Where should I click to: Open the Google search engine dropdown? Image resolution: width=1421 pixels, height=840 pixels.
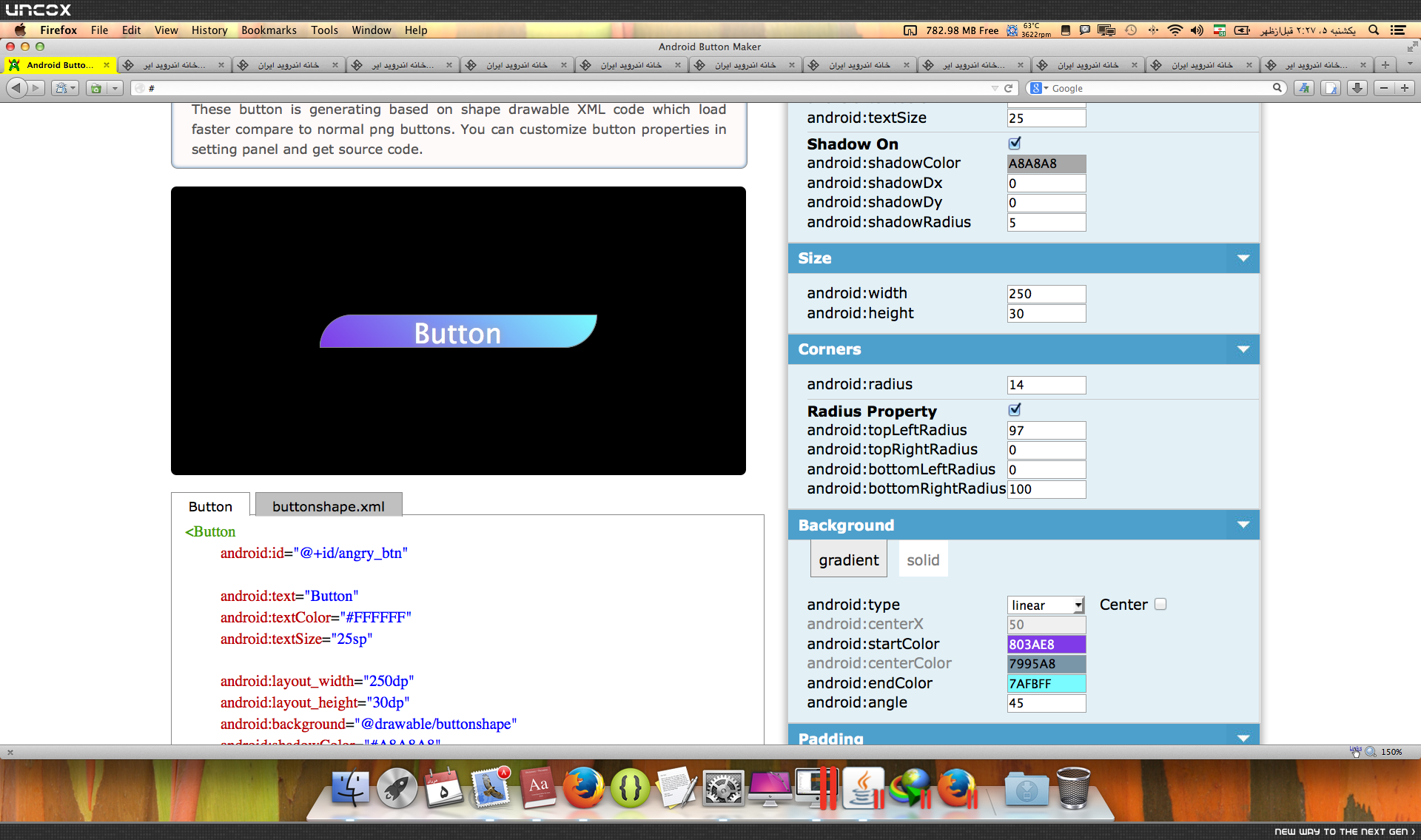click(1039, 88)
